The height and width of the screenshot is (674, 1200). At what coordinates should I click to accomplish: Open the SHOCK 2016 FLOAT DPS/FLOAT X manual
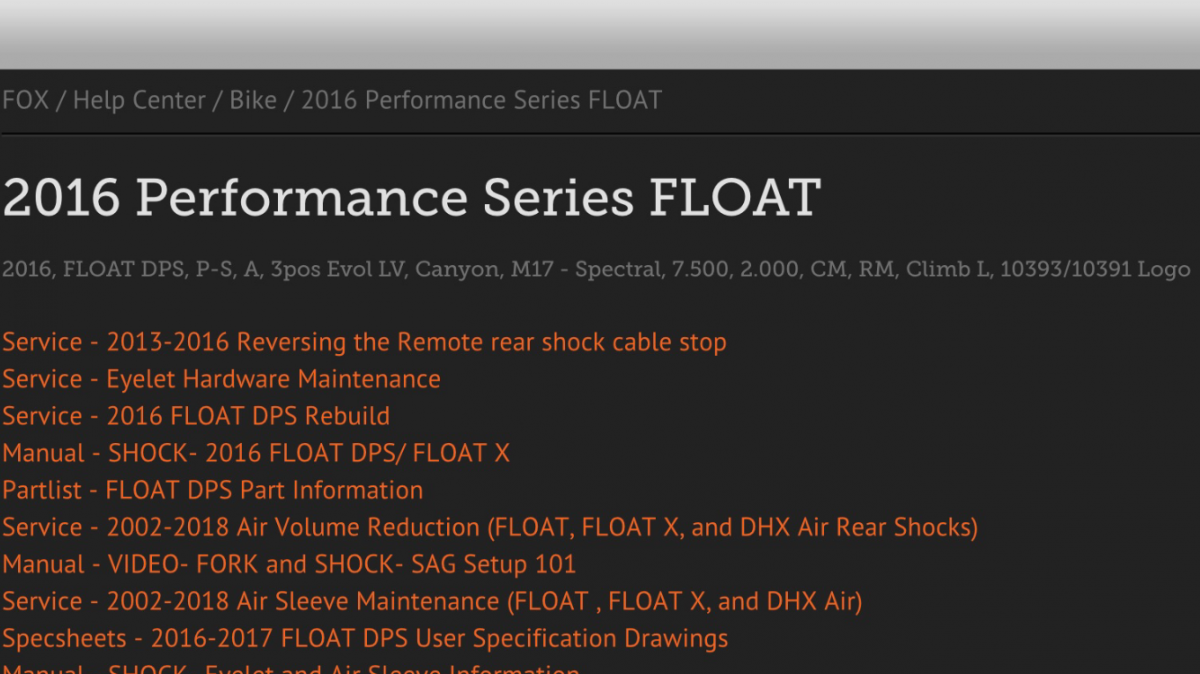[256, 453]
